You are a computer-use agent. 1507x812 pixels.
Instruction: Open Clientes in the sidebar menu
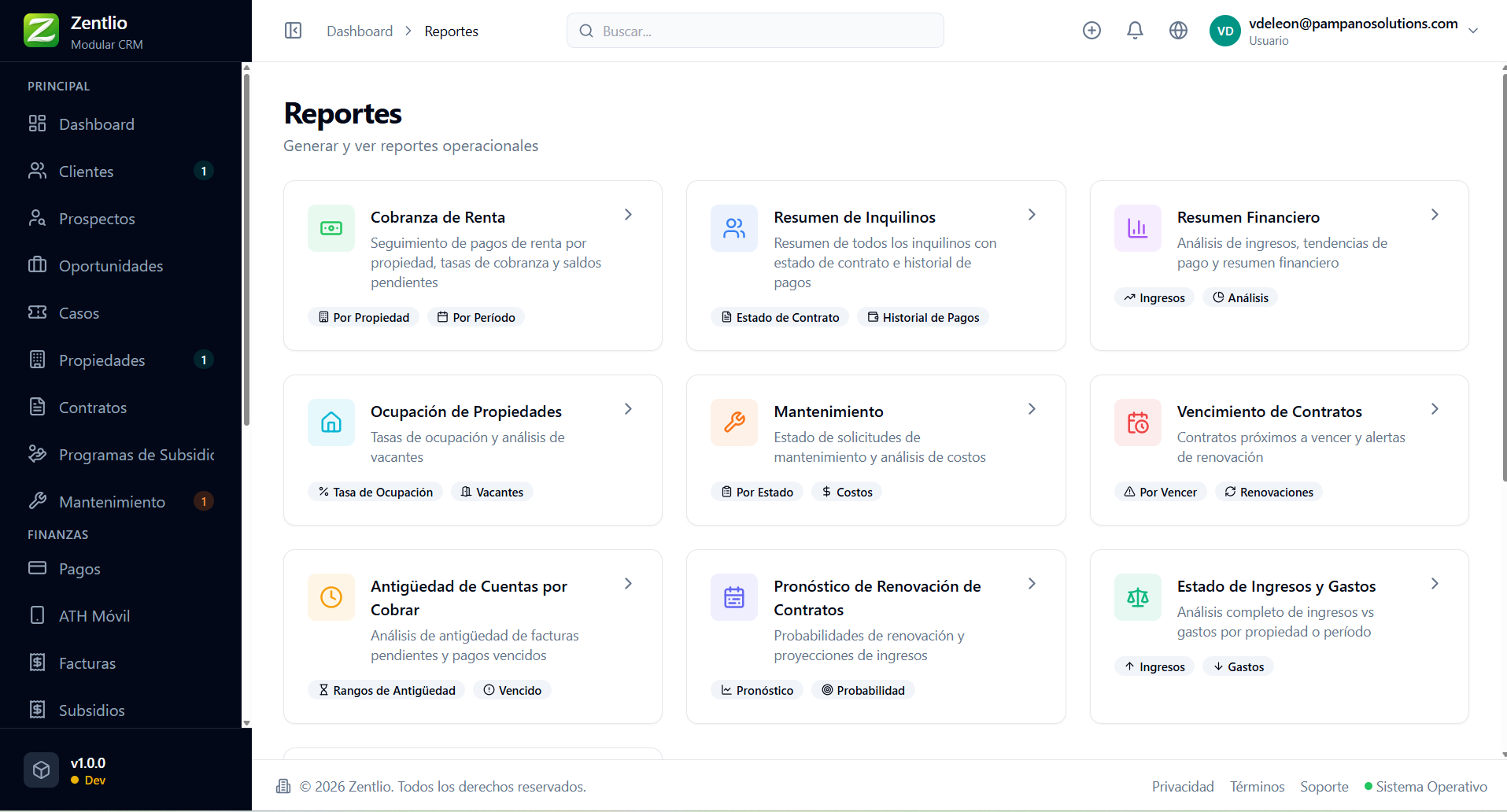[x=87, y=172]
